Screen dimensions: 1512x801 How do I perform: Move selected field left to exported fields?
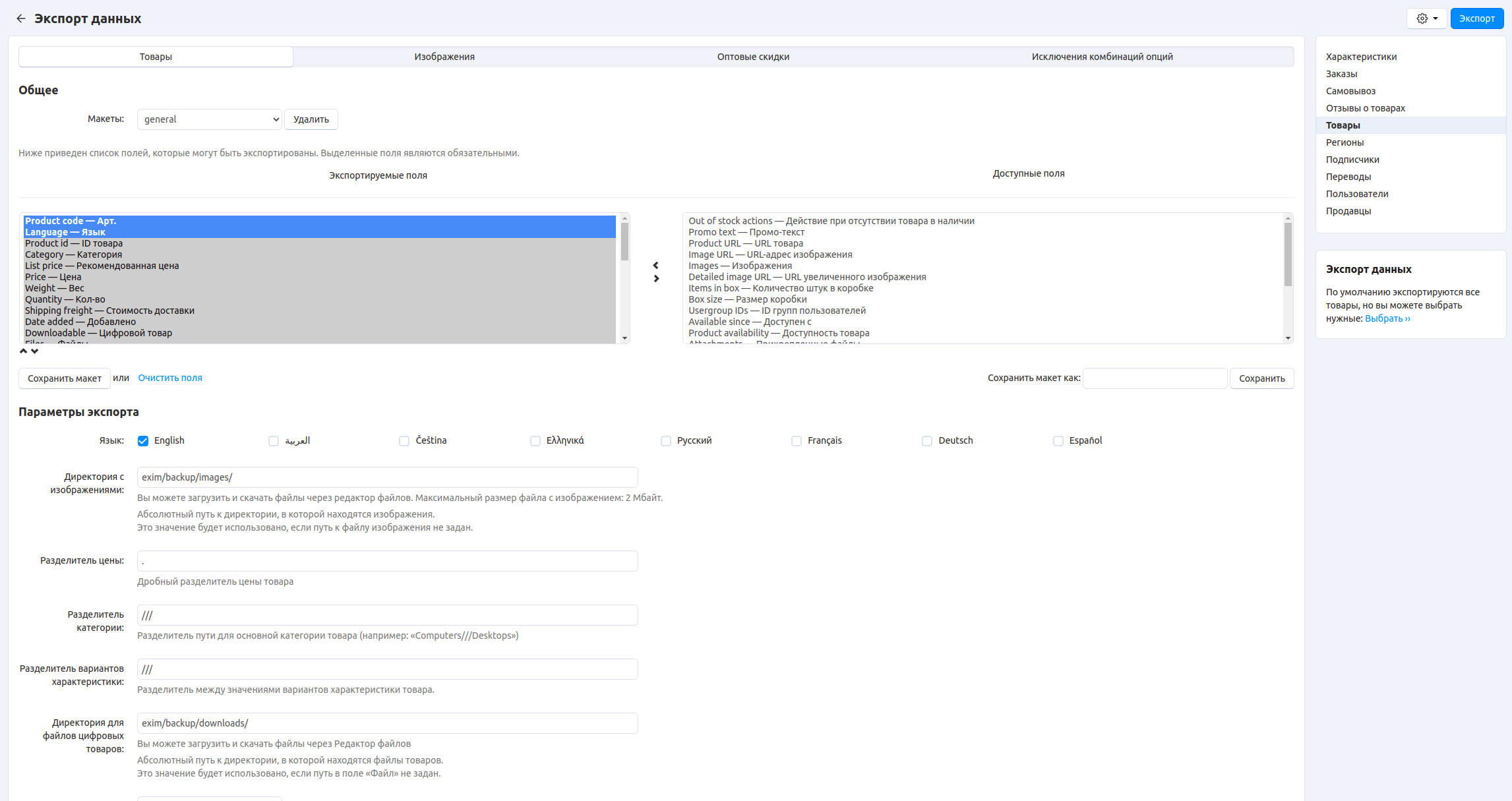(x=655, y=265)
